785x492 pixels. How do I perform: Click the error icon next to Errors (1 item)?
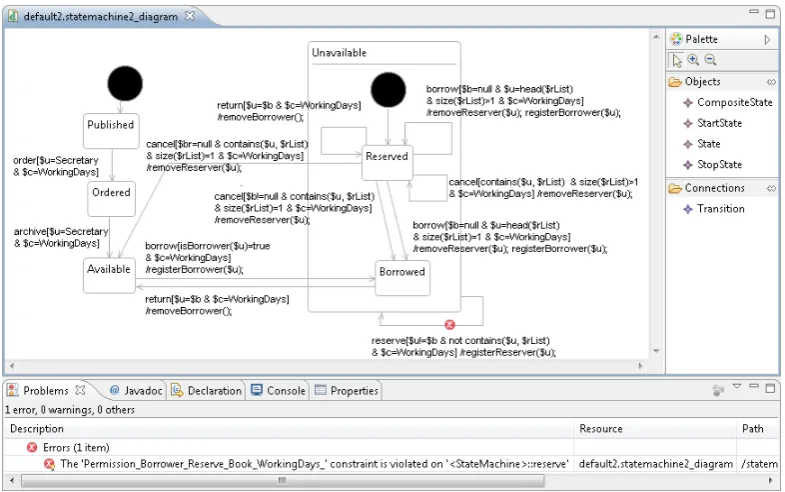[x=32, y=447]
